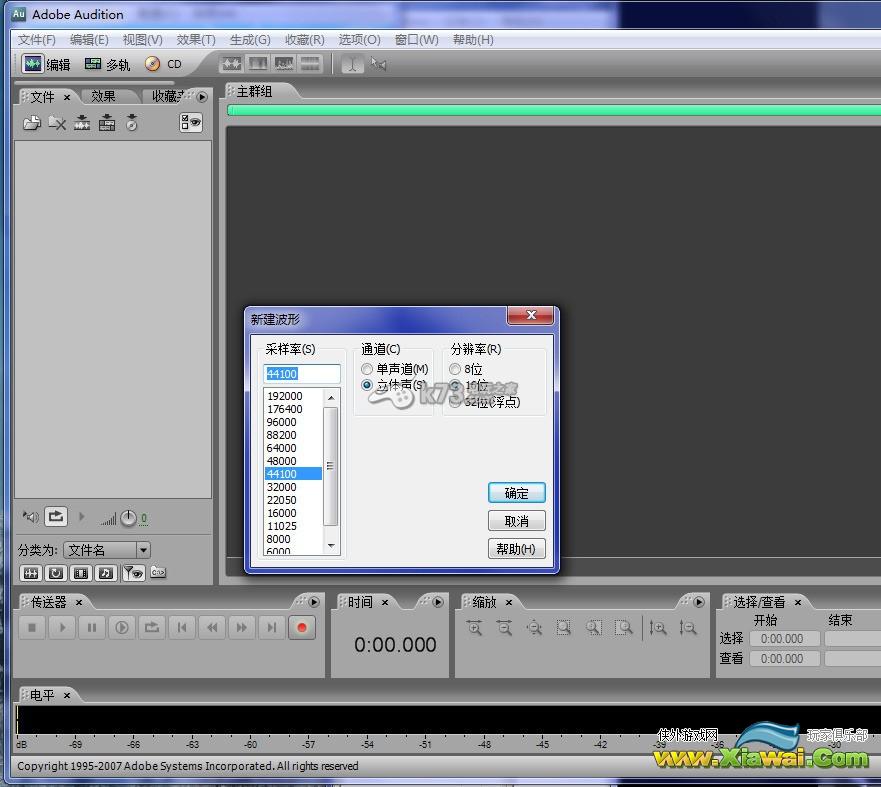Switch to Multitrack view button
The image size is (881, 787).
(x=107, y=64)
